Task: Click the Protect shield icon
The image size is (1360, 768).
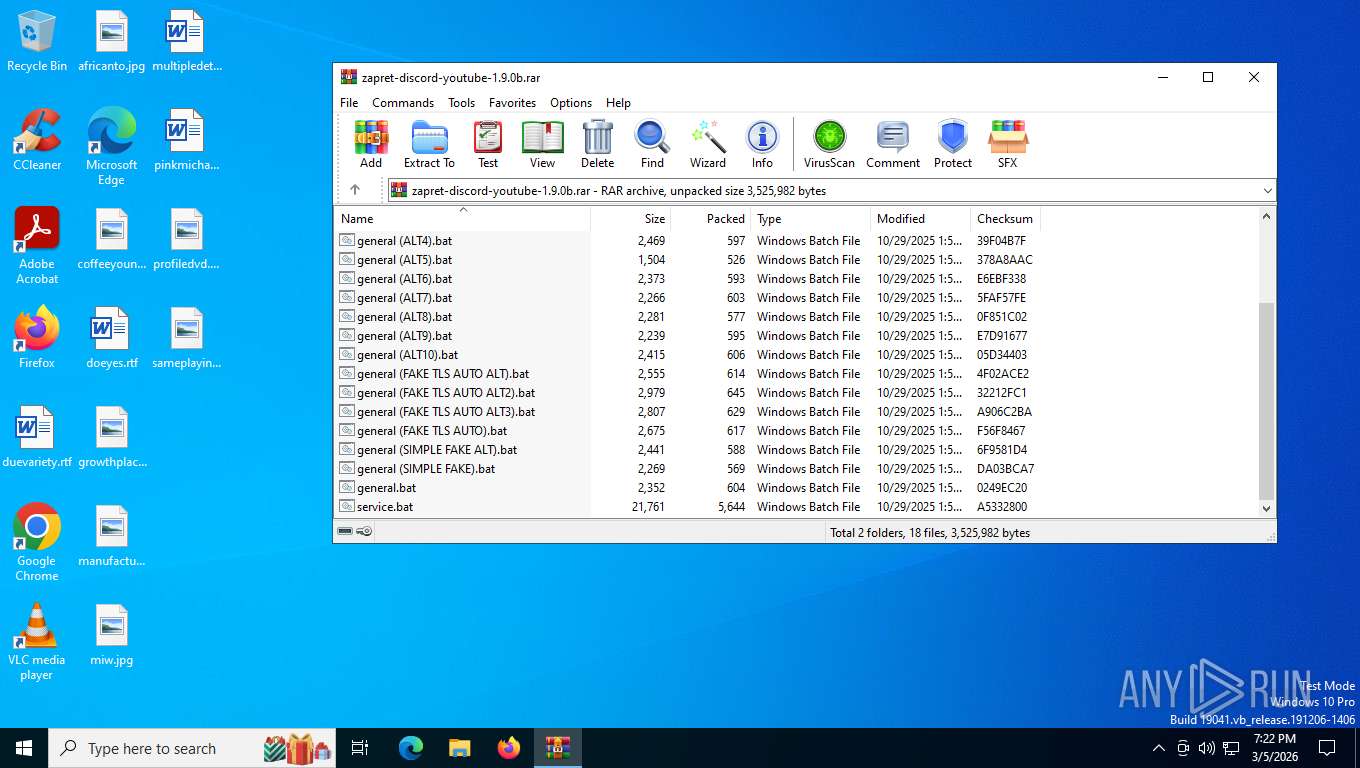Action: click(x=952, y=144)
